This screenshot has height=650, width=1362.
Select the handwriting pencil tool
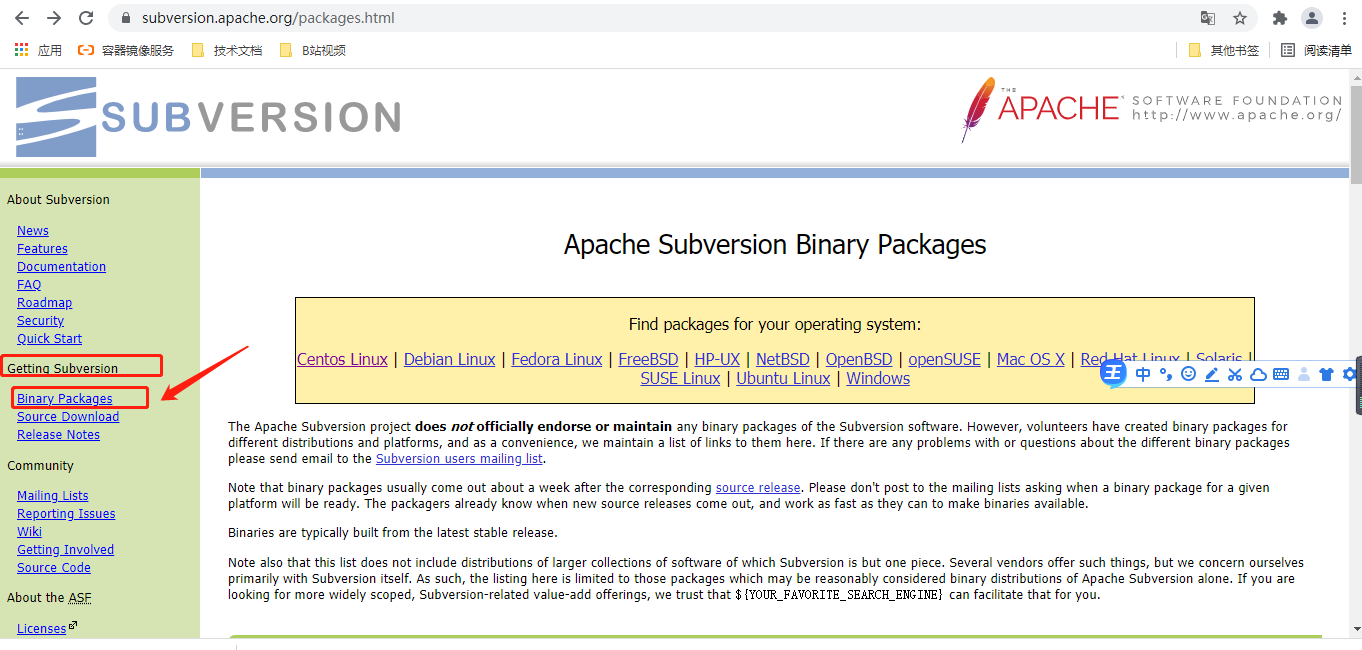1212,374
